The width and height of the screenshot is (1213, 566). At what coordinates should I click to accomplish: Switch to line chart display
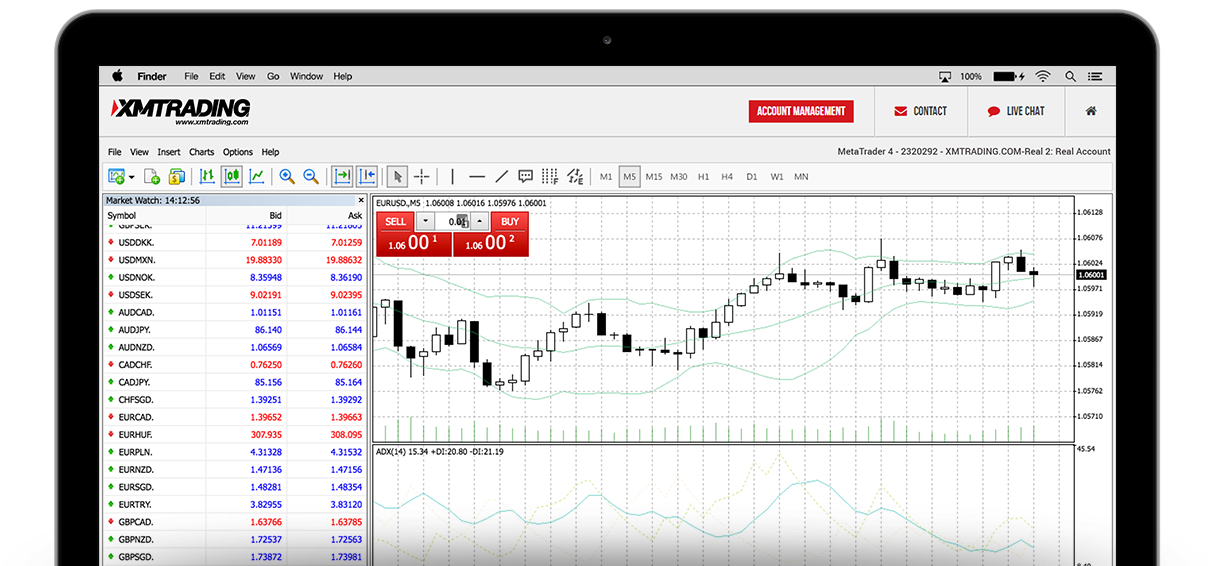257,177
